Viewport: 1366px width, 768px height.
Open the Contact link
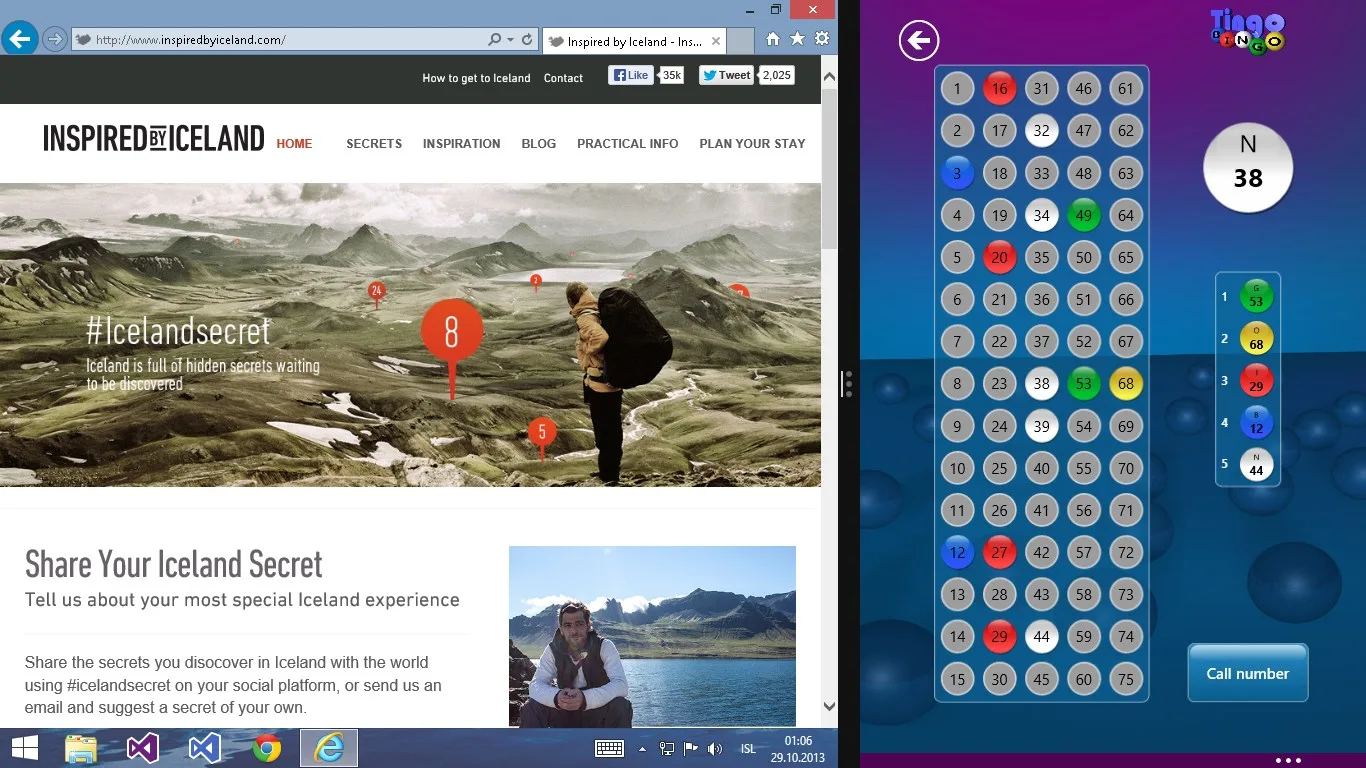click(563, 78)
